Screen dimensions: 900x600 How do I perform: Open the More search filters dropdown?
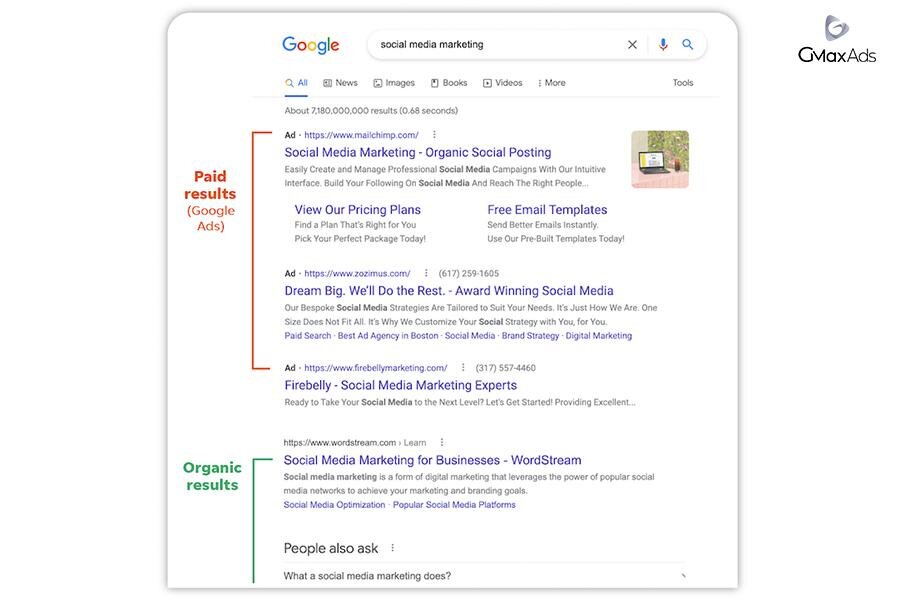point(551,83)
